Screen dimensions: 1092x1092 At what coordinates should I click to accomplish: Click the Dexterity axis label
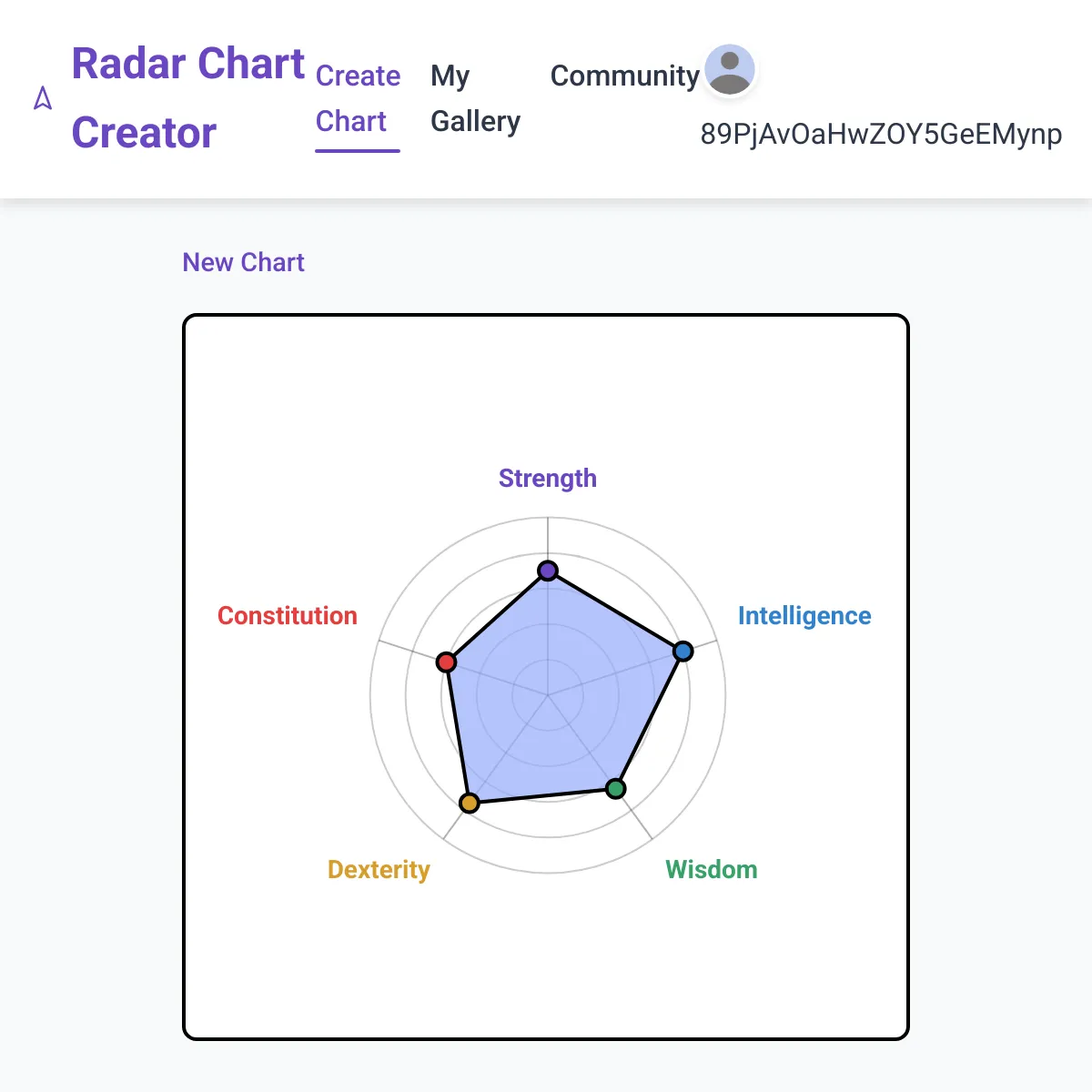tap(379, 869)
